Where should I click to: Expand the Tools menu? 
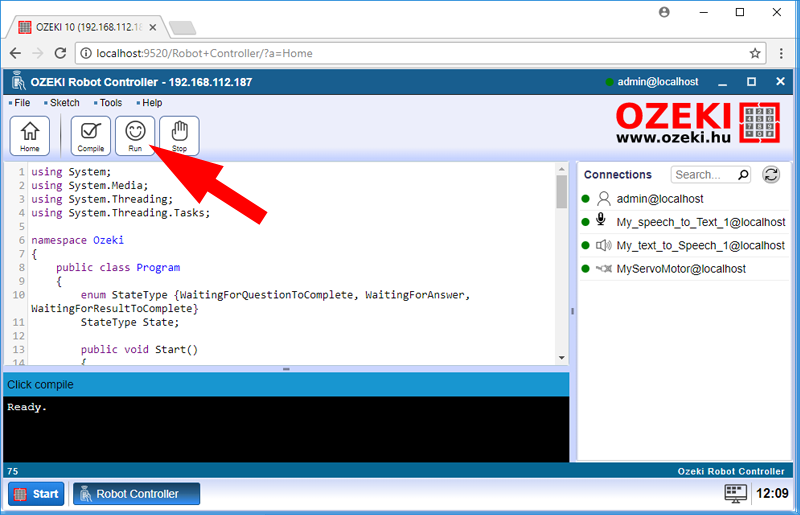point(110,103)
